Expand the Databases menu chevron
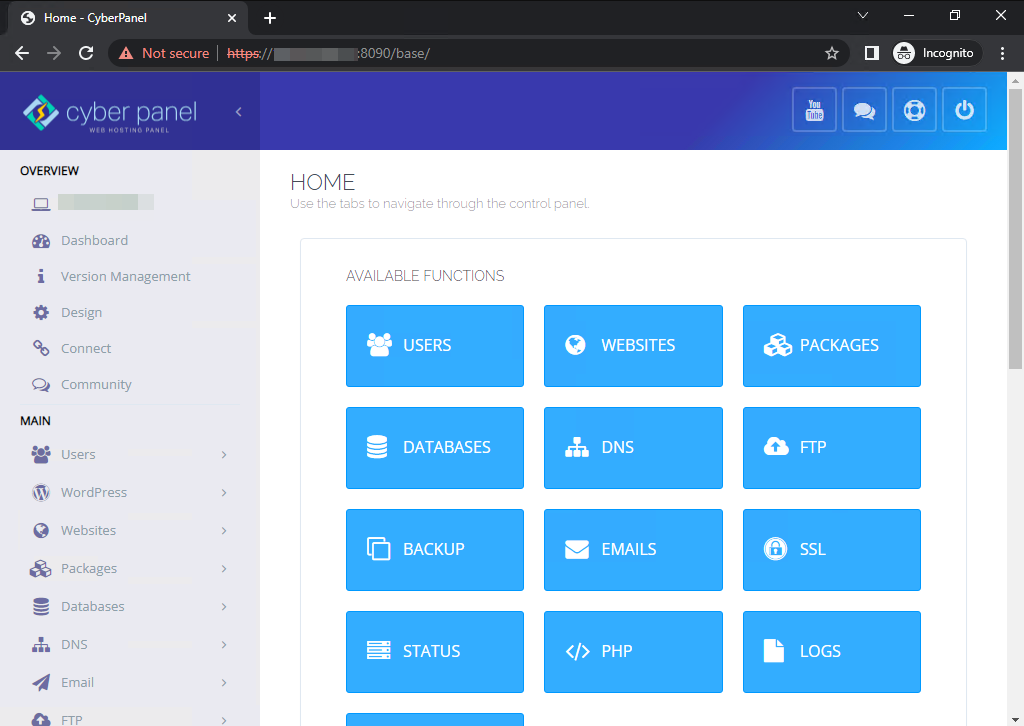Viewport: 1024px width, 726px height. click(224, 607)
